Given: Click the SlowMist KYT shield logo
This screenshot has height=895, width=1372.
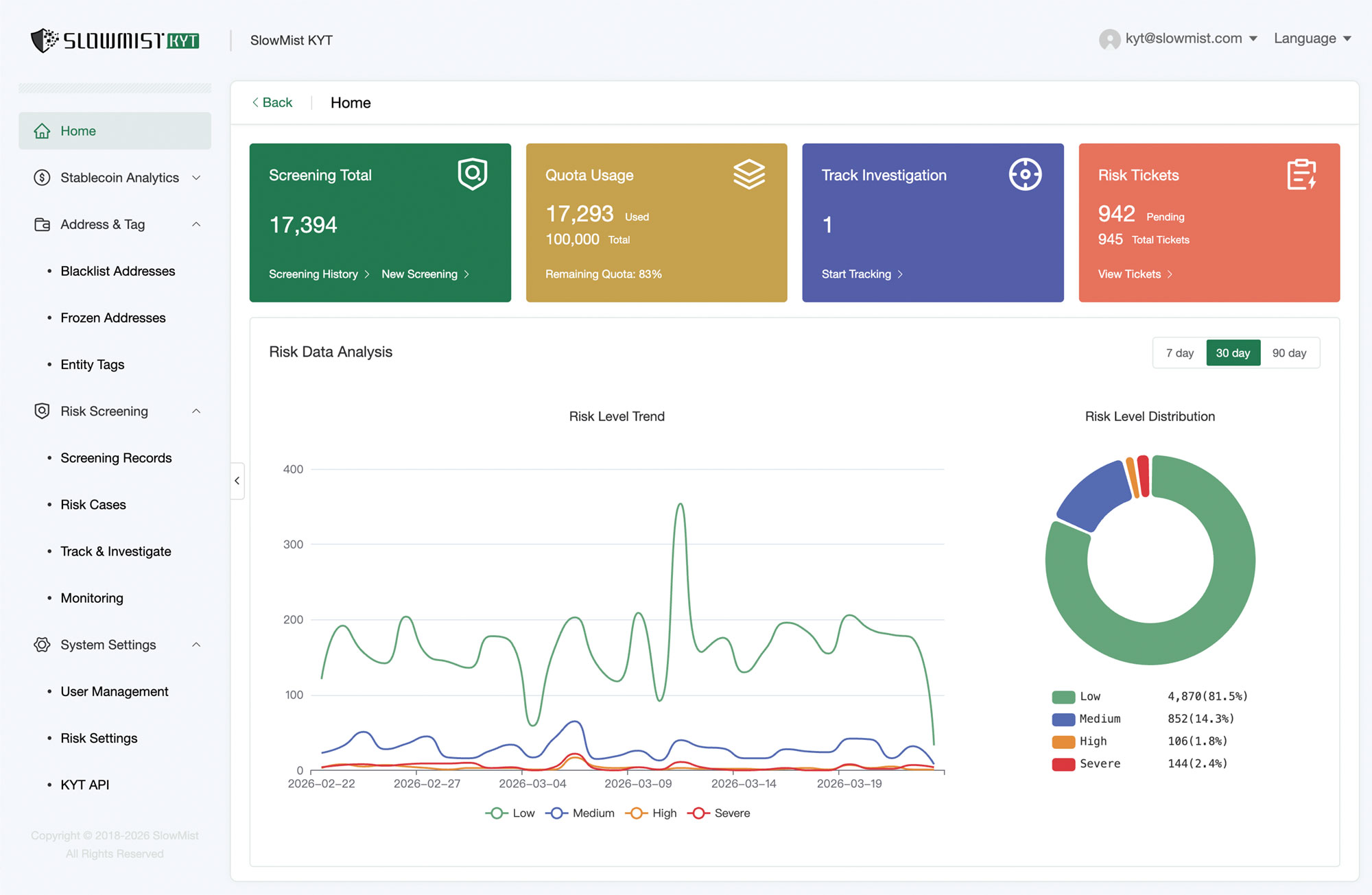Looking at the screenshot, I should click(45, 40).
